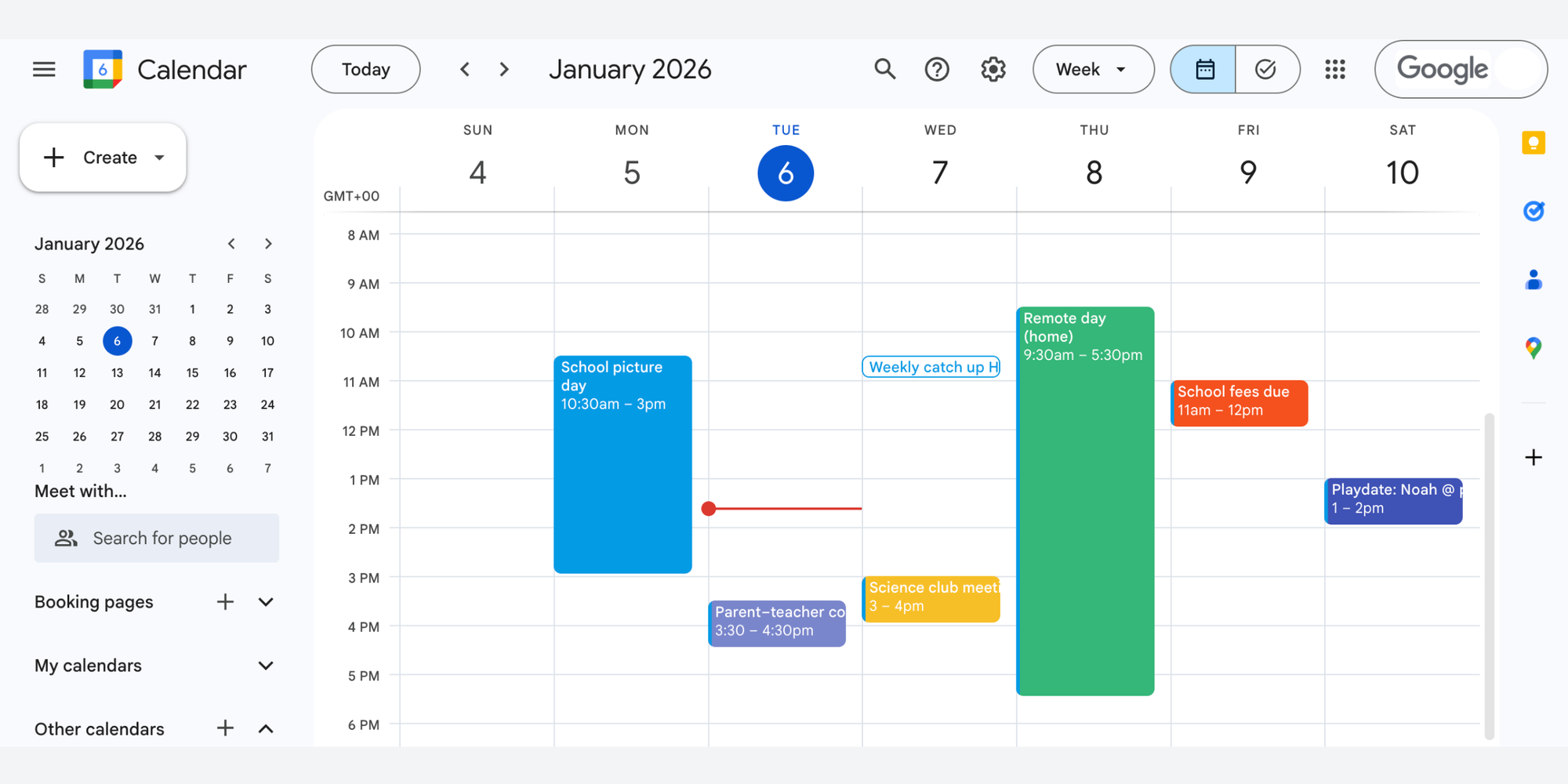This screenshot has width=1568, height=784.
Task: Add a new booking page with the plus
Action: (x=225, y=601)
